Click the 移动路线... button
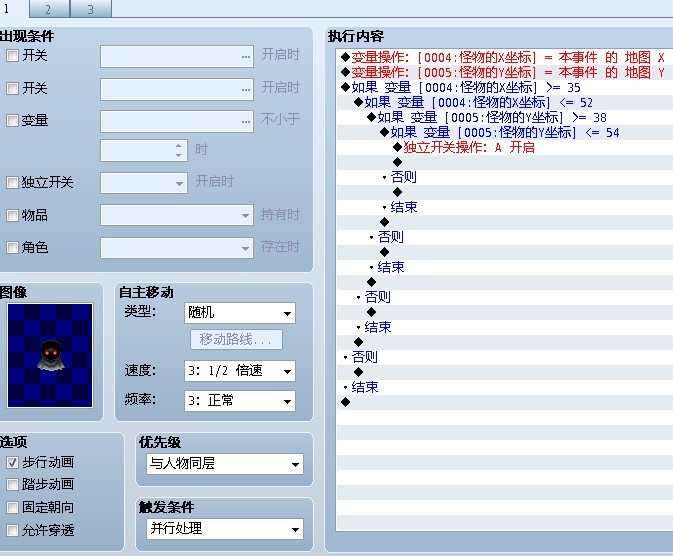Image resolution: width=673 pixels, height=556 pixels. 236,340
